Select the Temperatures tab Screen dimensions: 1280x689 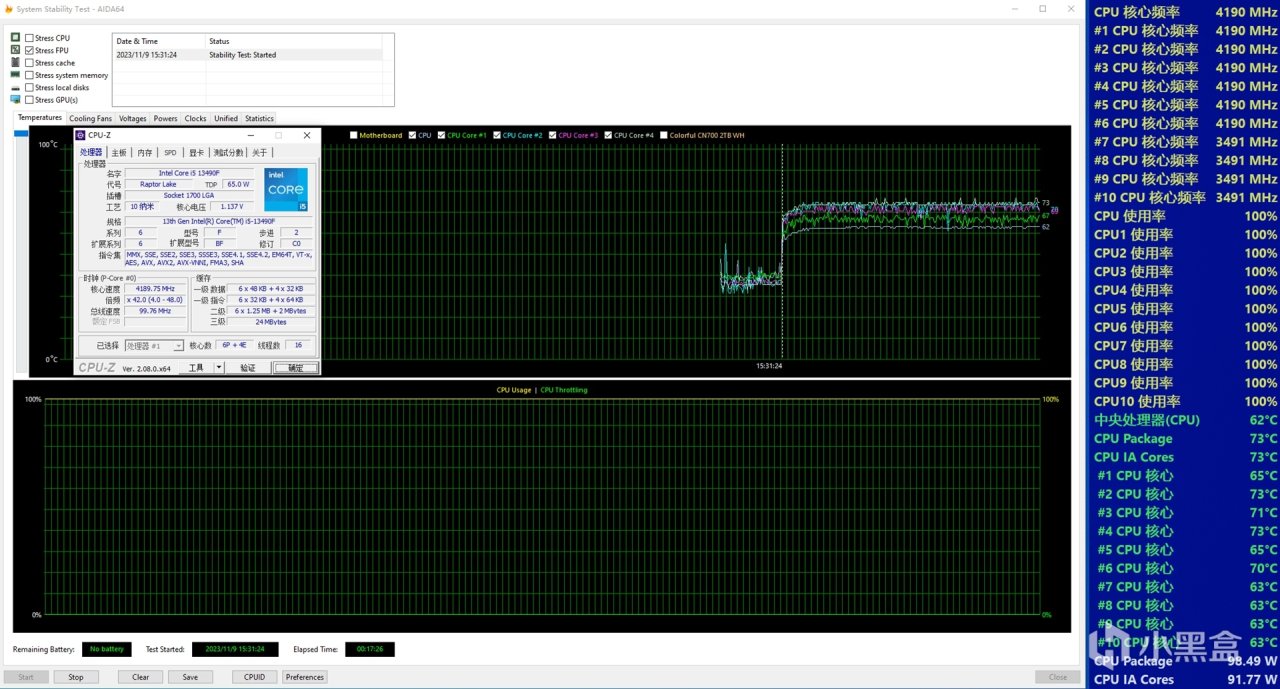pyautogui.click(x=40, y=117)
